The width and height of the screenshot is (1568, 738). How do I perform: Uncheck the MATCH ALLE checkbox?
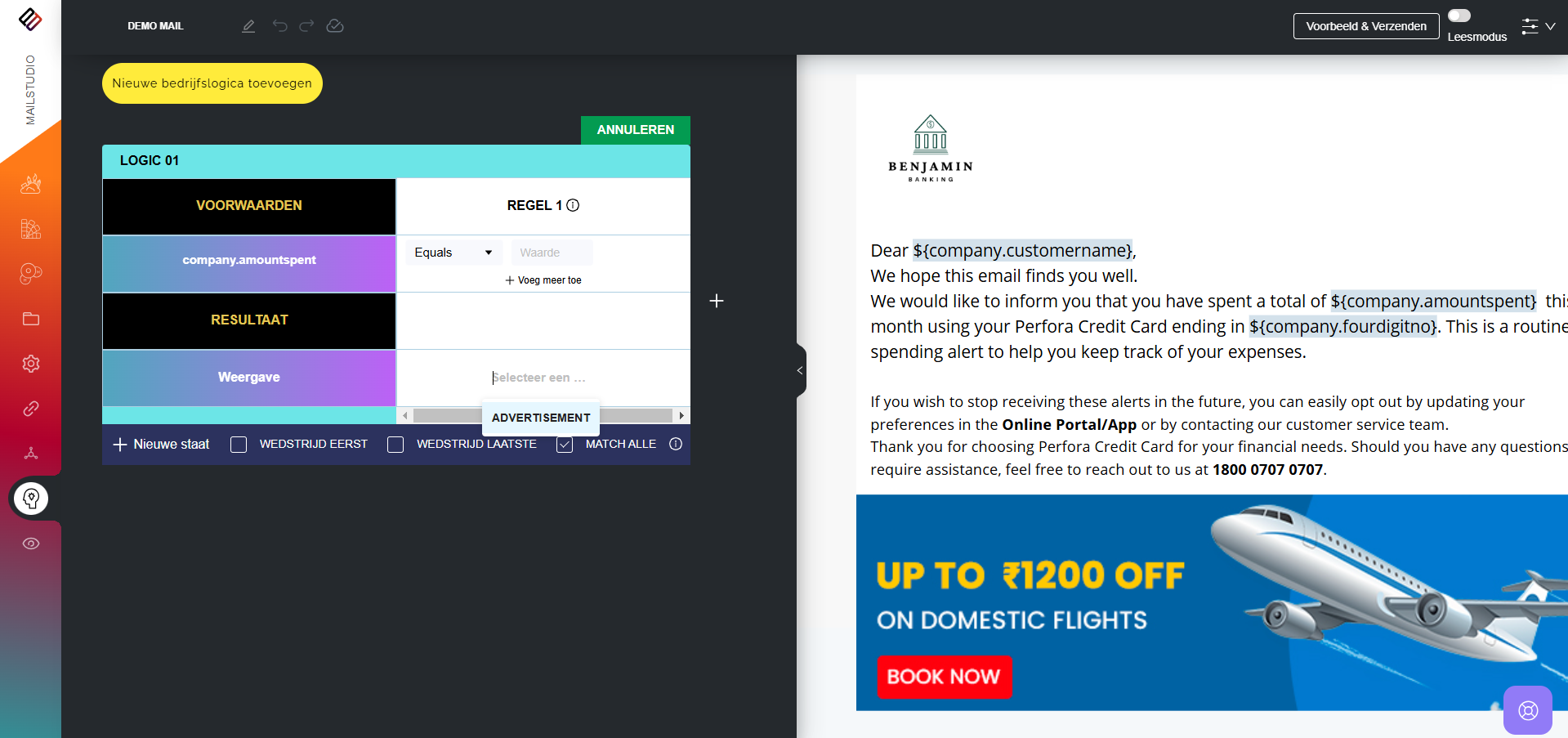565,445
